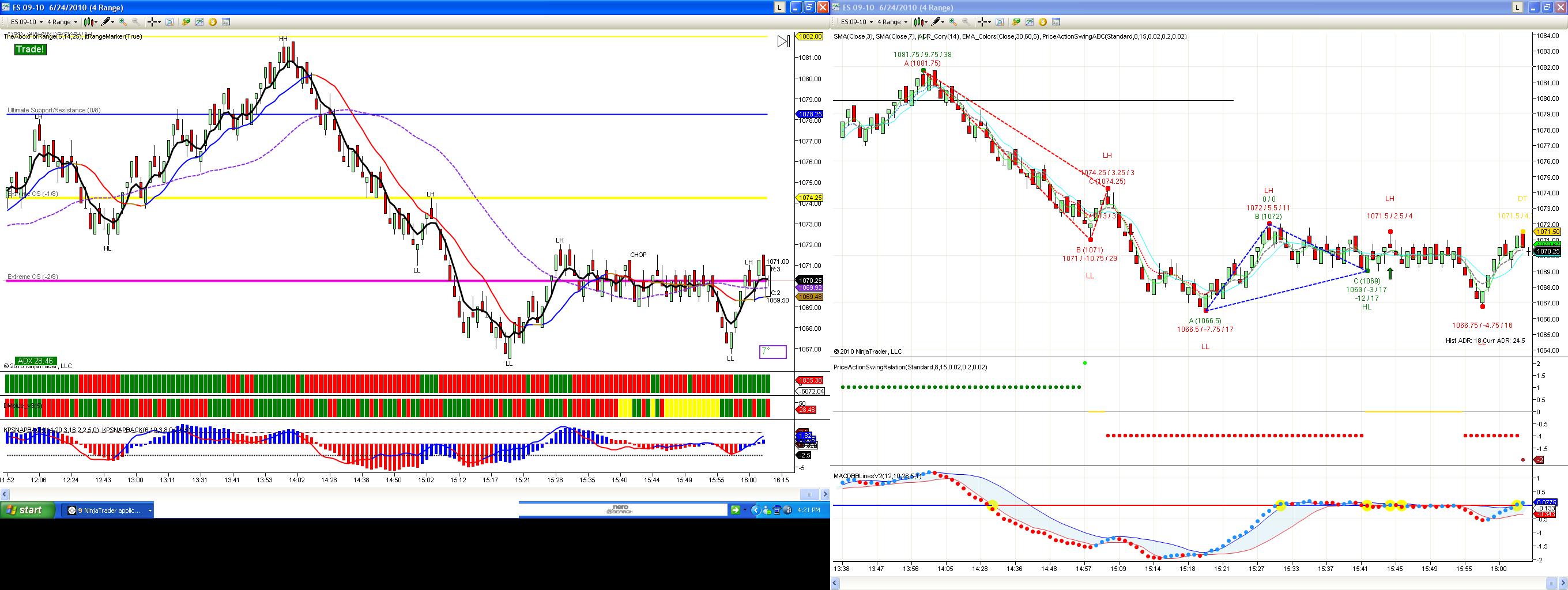Open the properties icon in left chart
Image resolution: width=1568 pixels, height=590 pixels.
click(x=226, y=22)
